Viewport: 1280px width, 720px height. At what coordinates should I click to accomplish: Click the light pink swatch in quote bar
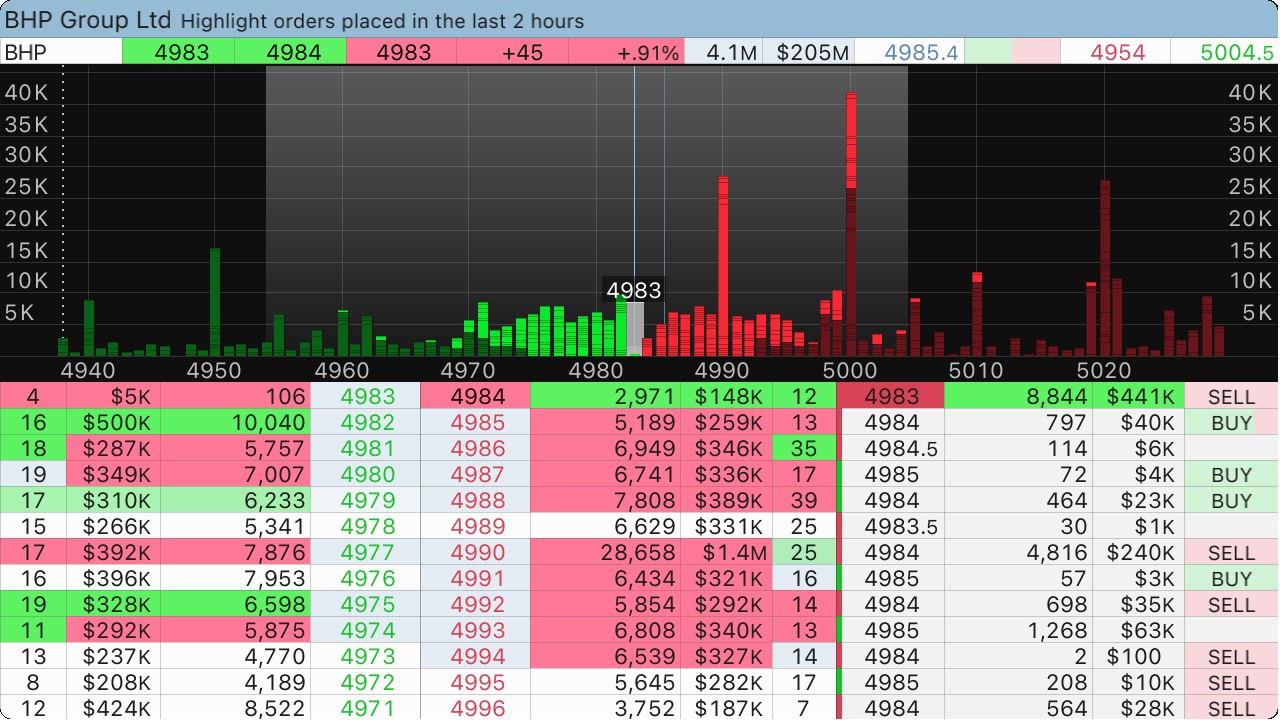(1035, 52)
